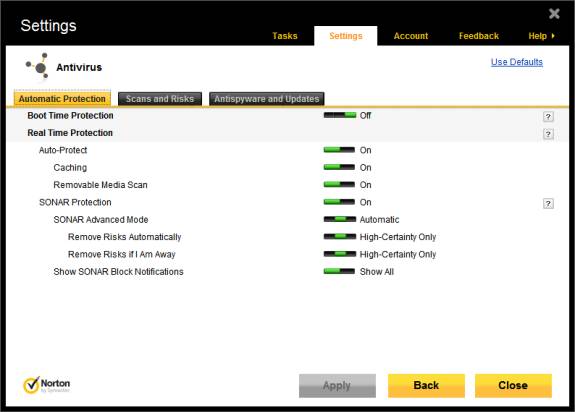Click the Back button
This screenshot has width=575, height=412.
[x=426, y=386]
